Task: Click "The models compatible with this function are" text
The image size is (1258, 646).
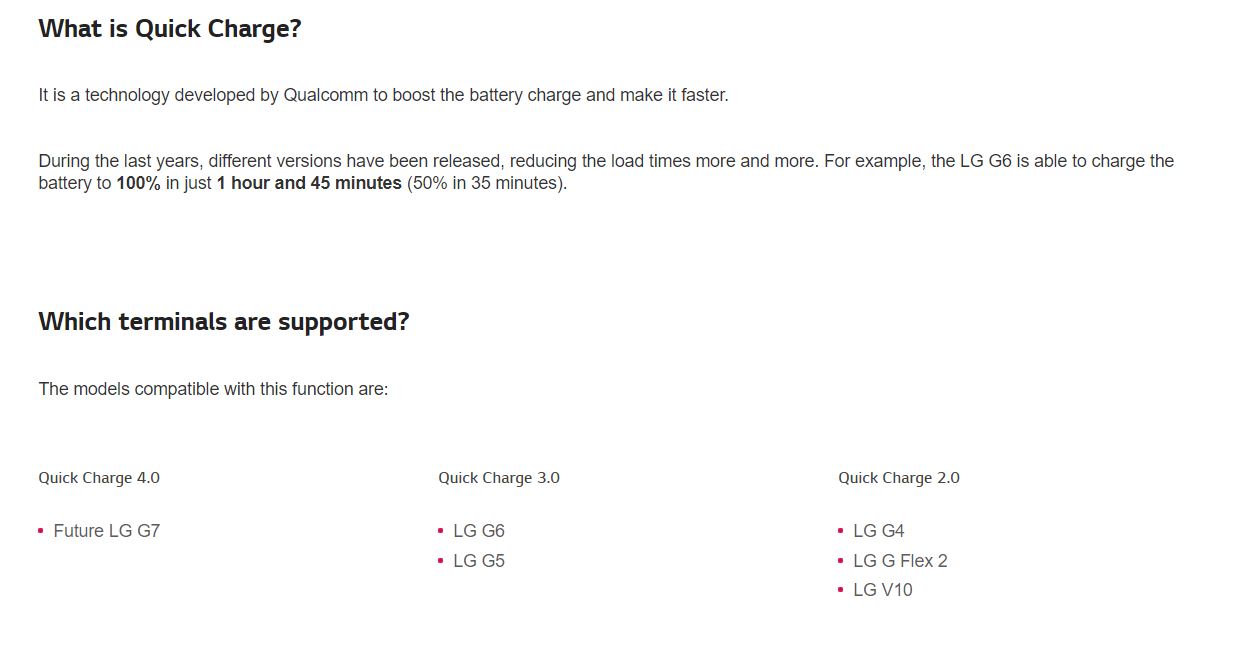Action: (213, 389)
